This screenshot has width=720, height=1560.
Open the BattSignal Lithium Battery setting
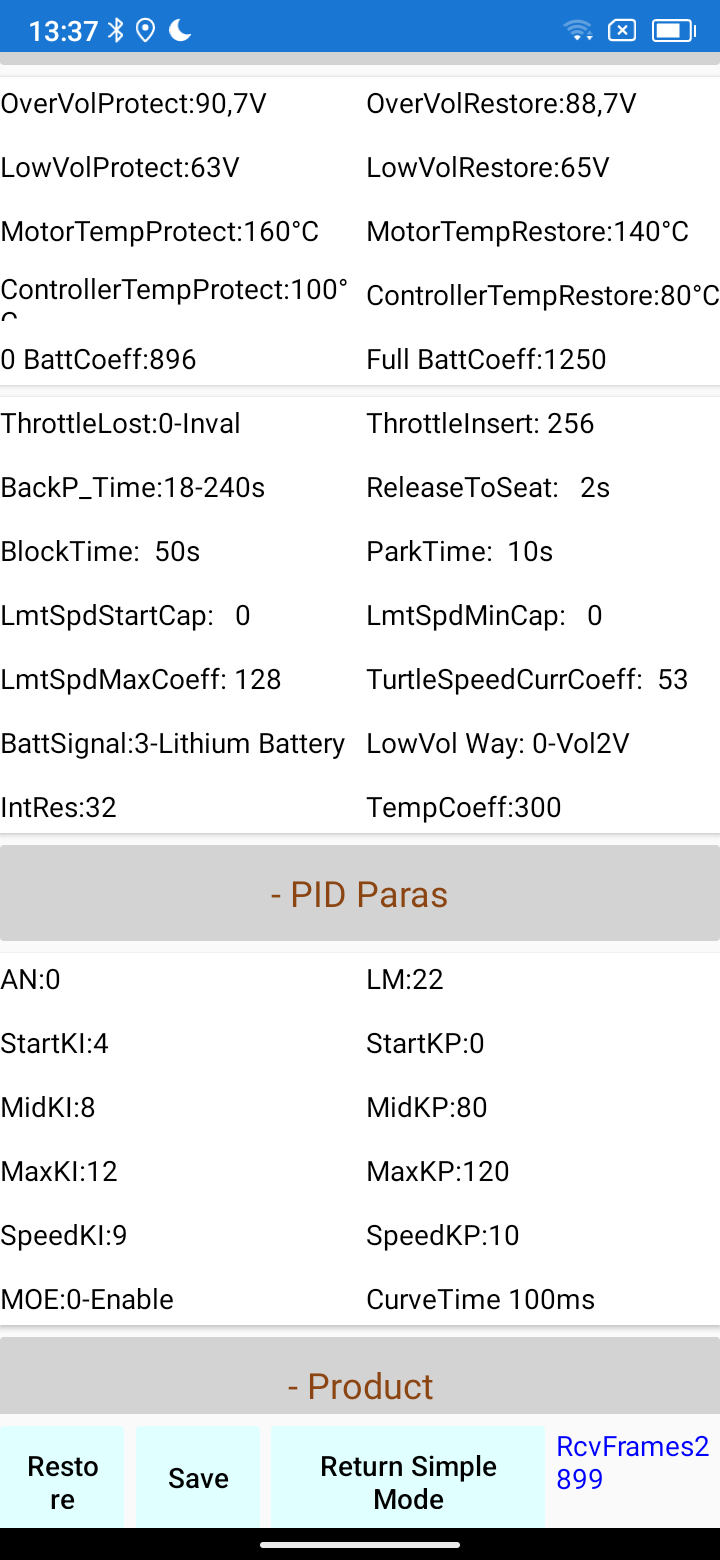[x=173, y=744]
